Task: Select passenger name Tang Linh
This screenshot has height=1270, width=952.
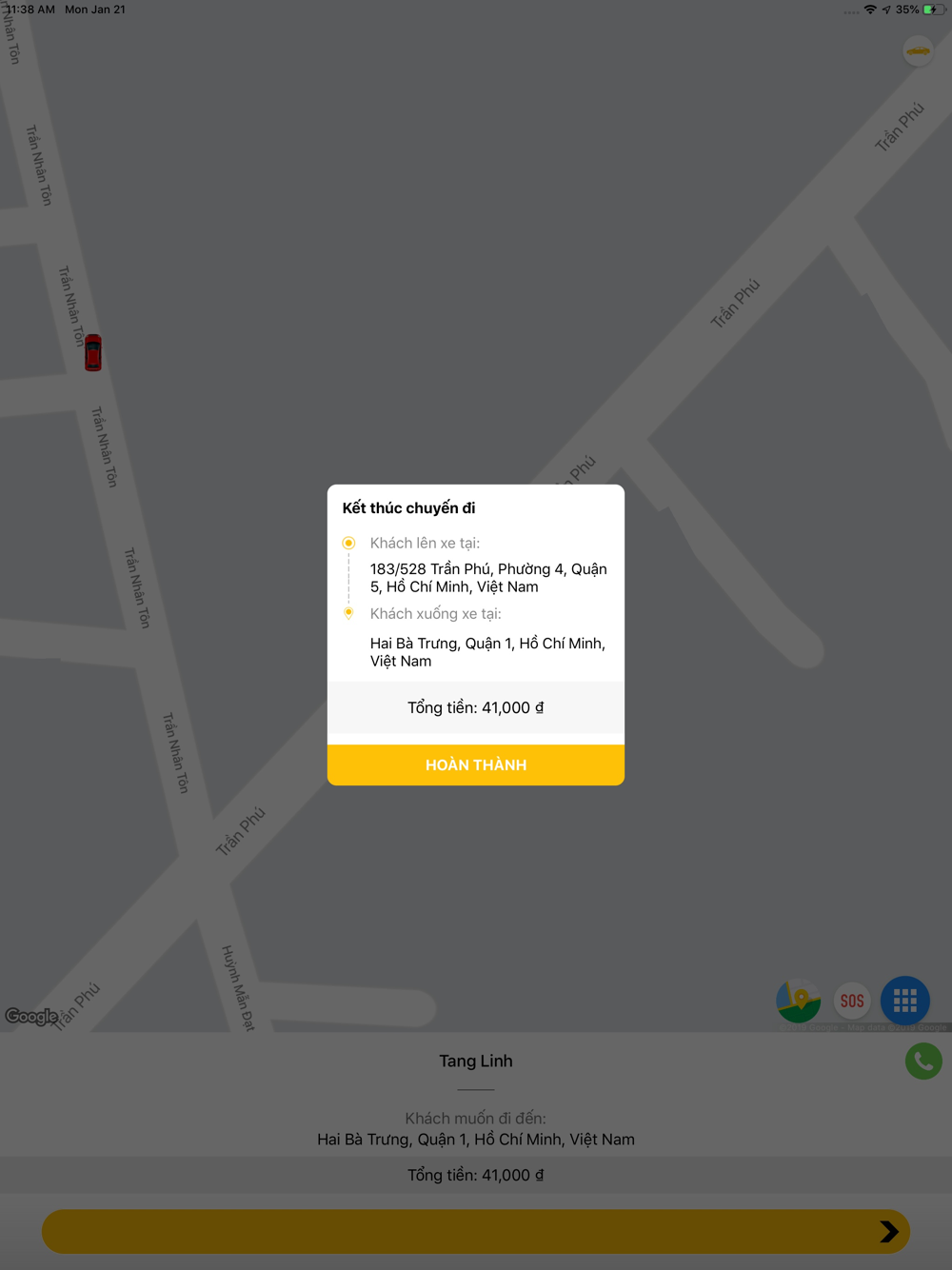Action: pos(476,1061)
